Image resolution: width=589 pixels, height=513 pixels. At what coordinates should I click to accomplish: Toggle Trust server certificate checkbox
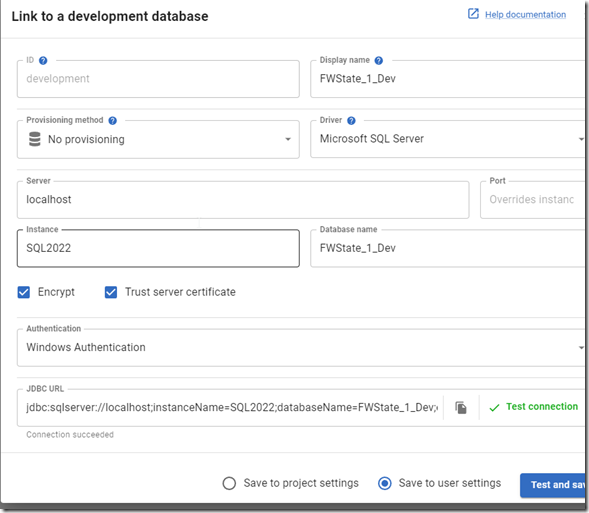pyautogui.click(x=111, y=292)
